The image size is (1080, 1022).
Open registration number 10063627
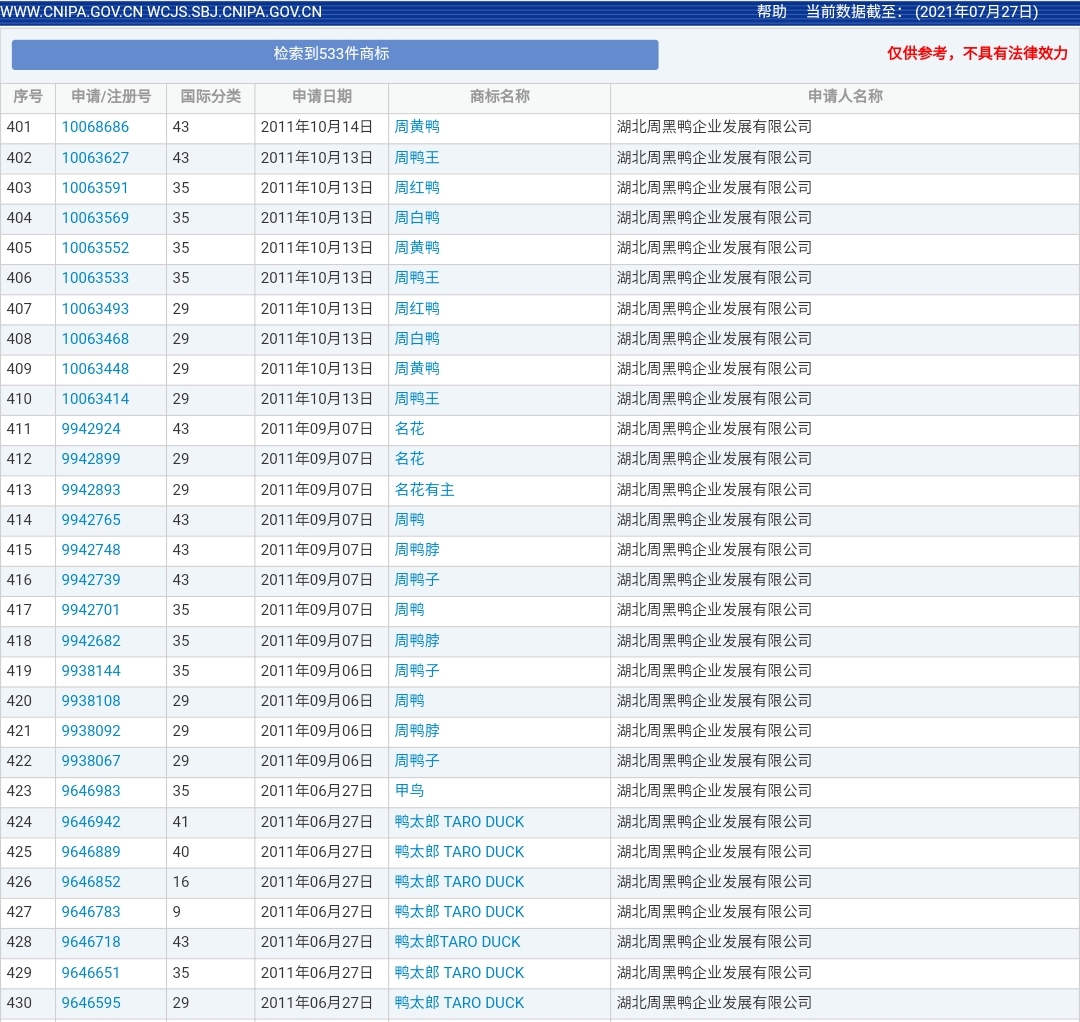pyautogui.click(x=95, y=158)
